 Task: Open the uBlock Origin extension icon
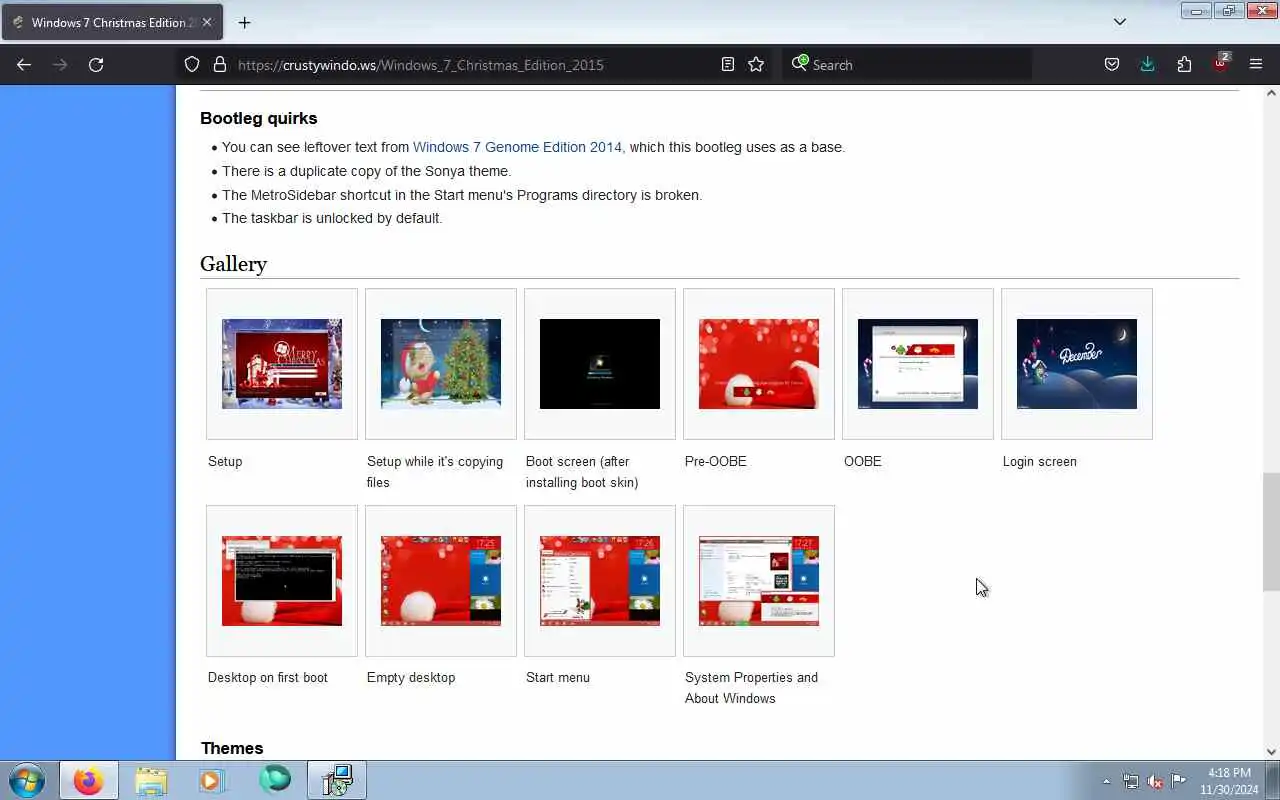point(1221,63)
